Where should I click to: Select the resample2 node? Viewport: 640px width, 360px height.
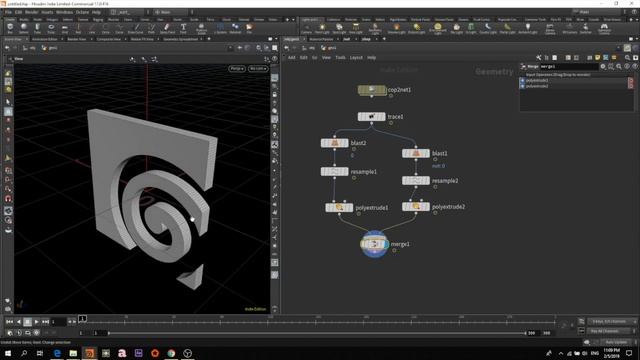pyautogui.click(x=416, y=180)
